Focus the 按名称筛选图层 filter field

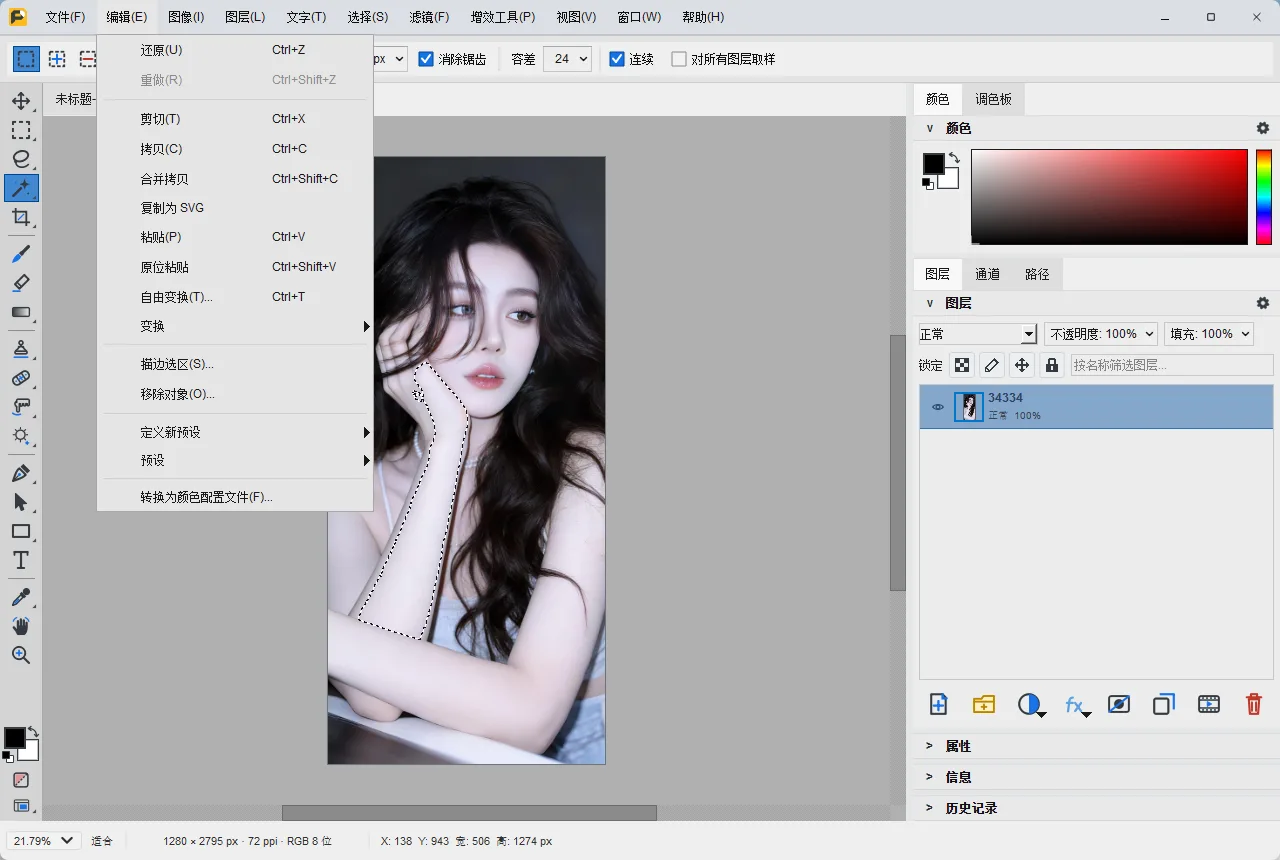[x=1172, y=365]
